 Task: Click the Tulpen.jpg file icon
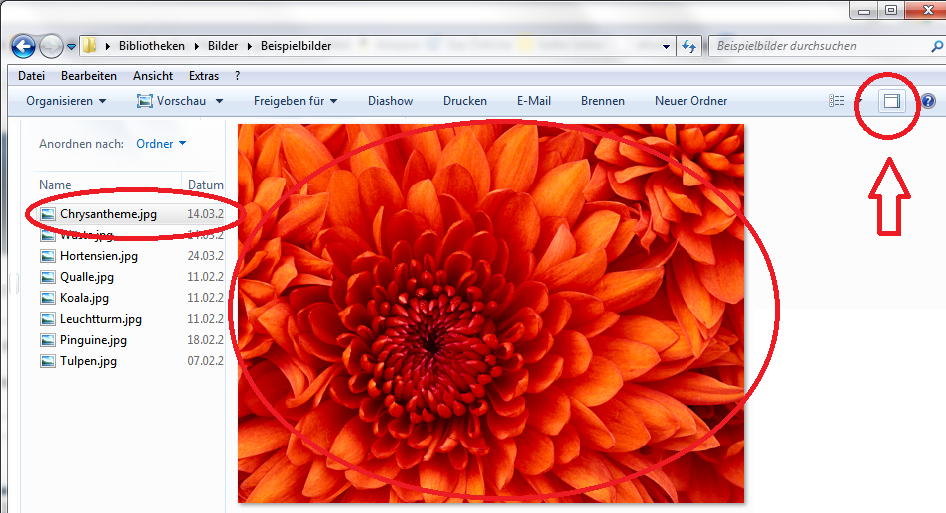pos(48,361)
